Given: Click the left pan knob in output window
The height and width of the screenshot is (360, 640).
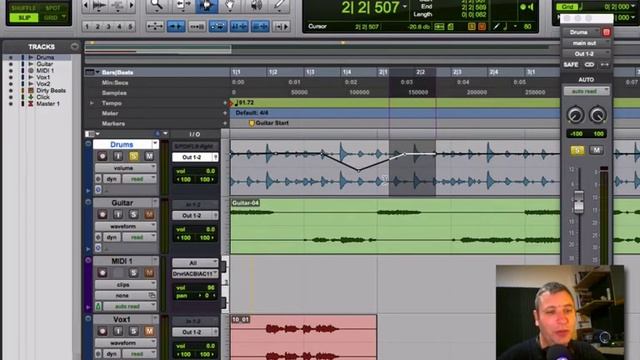Looking at the screenshot, I should tap(575, 115).
